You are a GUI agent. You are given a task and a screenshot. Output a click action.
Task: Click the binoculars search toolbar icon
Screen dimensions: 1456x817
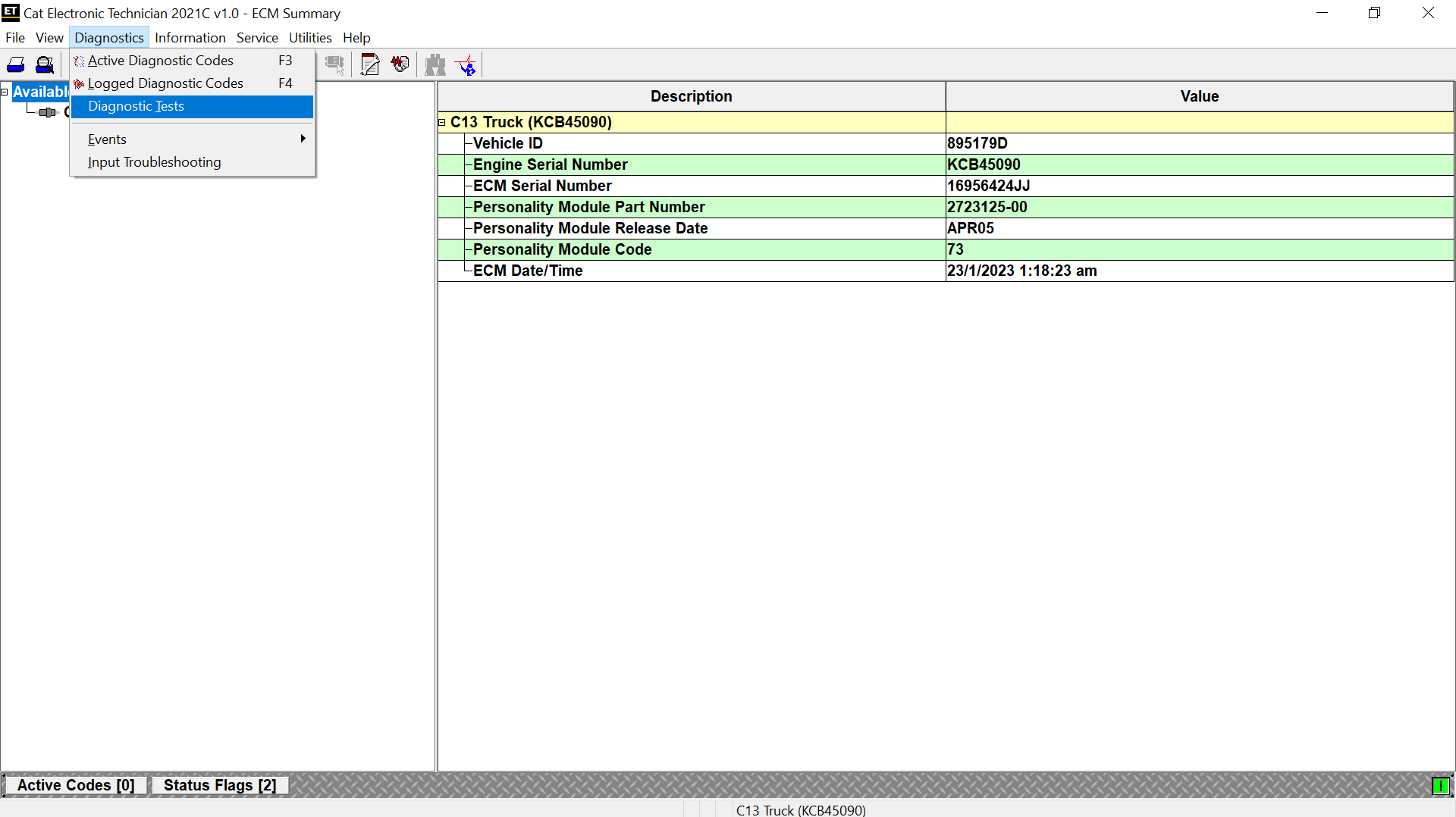click(x=435, y=64)
